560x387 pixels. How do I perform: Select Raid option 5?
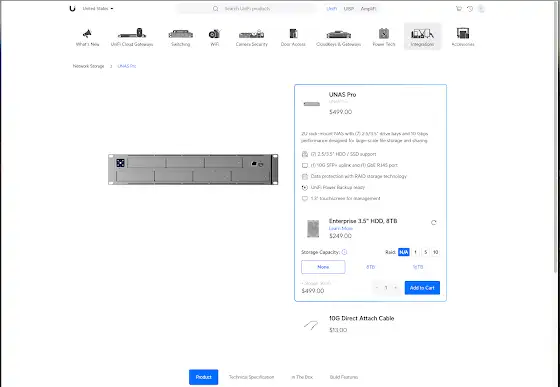[x=425, y=252]
